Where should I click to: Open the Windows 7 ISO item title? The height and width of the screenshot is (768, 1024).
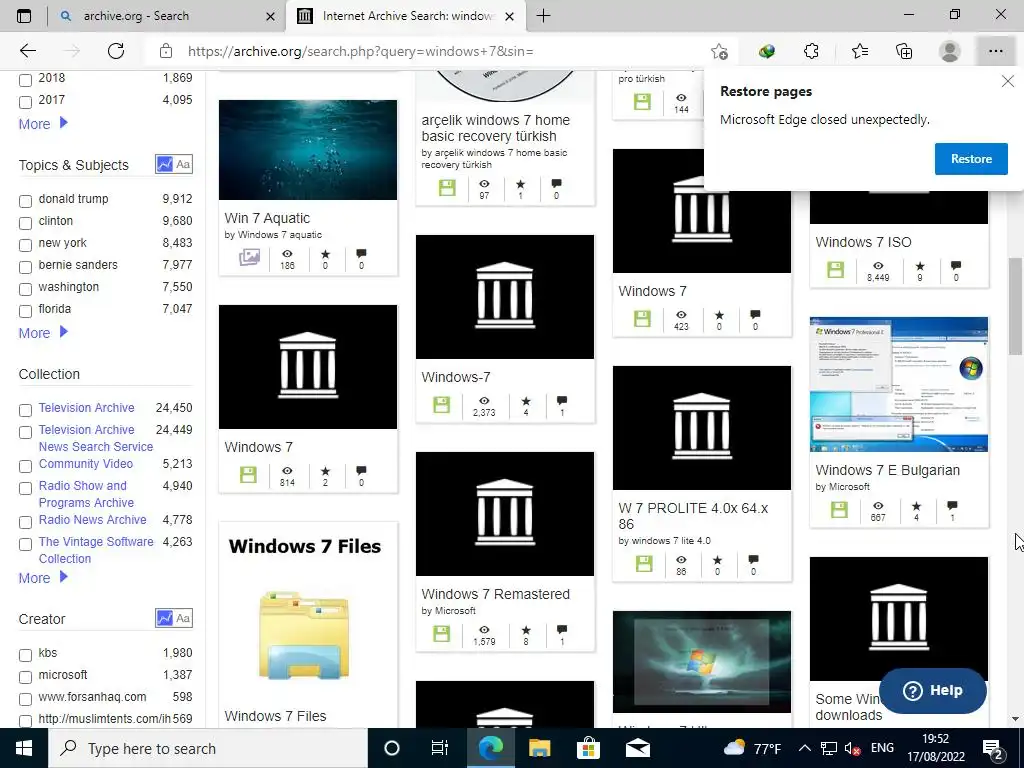(x=863, y=242)
